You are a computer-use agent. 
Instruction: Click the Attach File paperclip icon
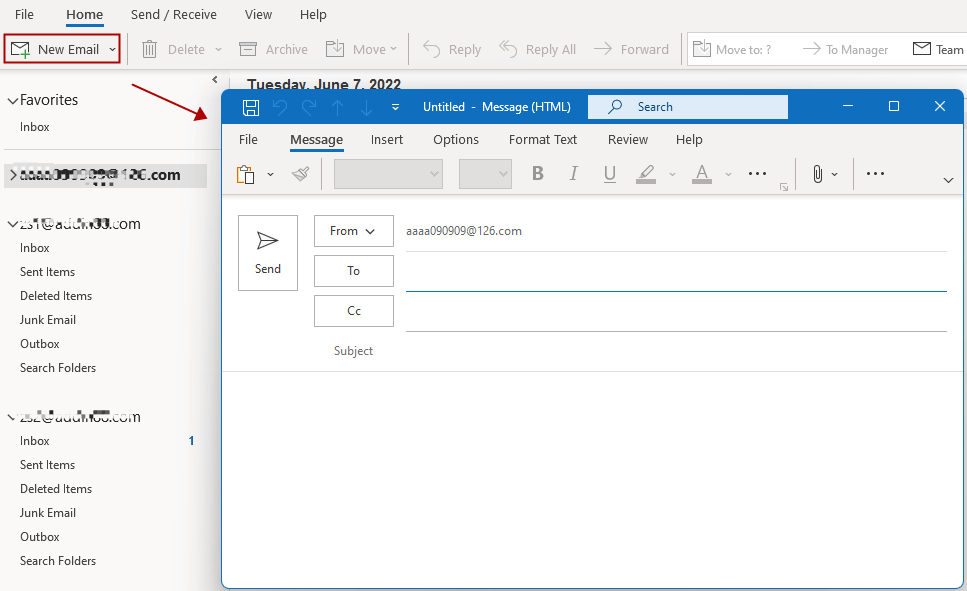pyautogui.click(x=817, y=174)
